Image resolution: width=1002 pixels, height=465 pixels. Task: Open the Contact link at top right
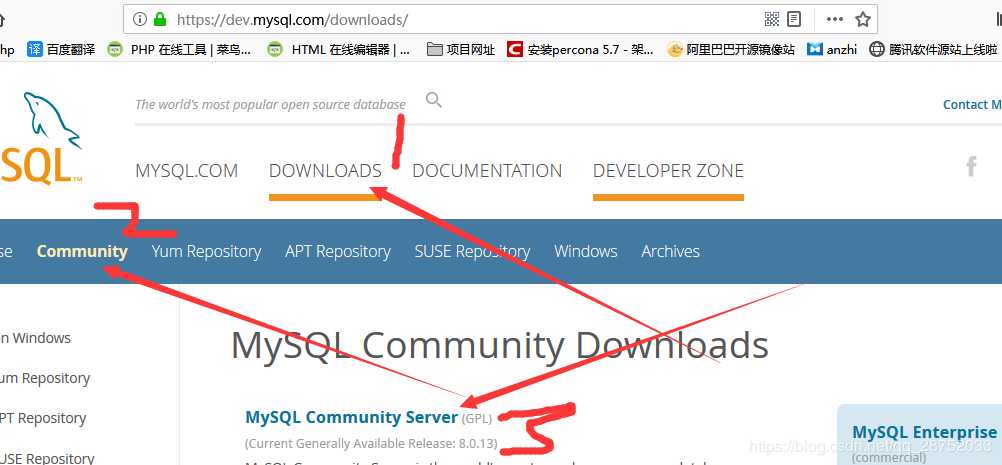pyautogui.click(x=972, y=105)
